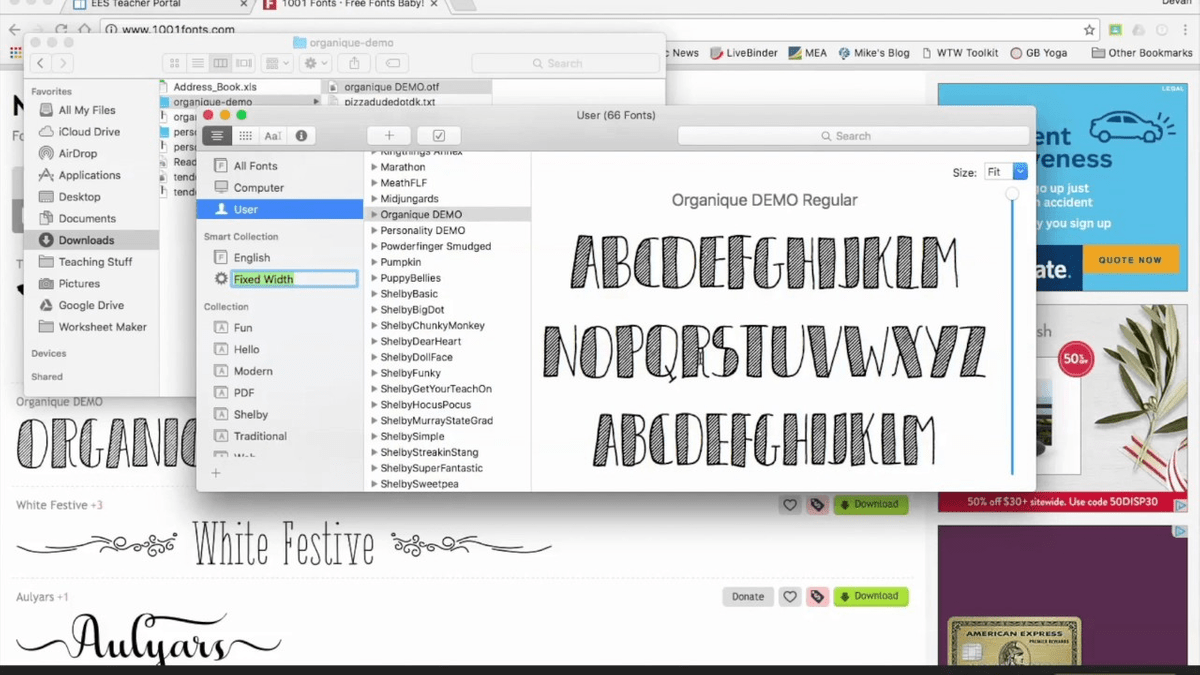Click the heart icon beside White Festive
The height and width of the screenshot is (675, 1200).
tap(790, 505)
